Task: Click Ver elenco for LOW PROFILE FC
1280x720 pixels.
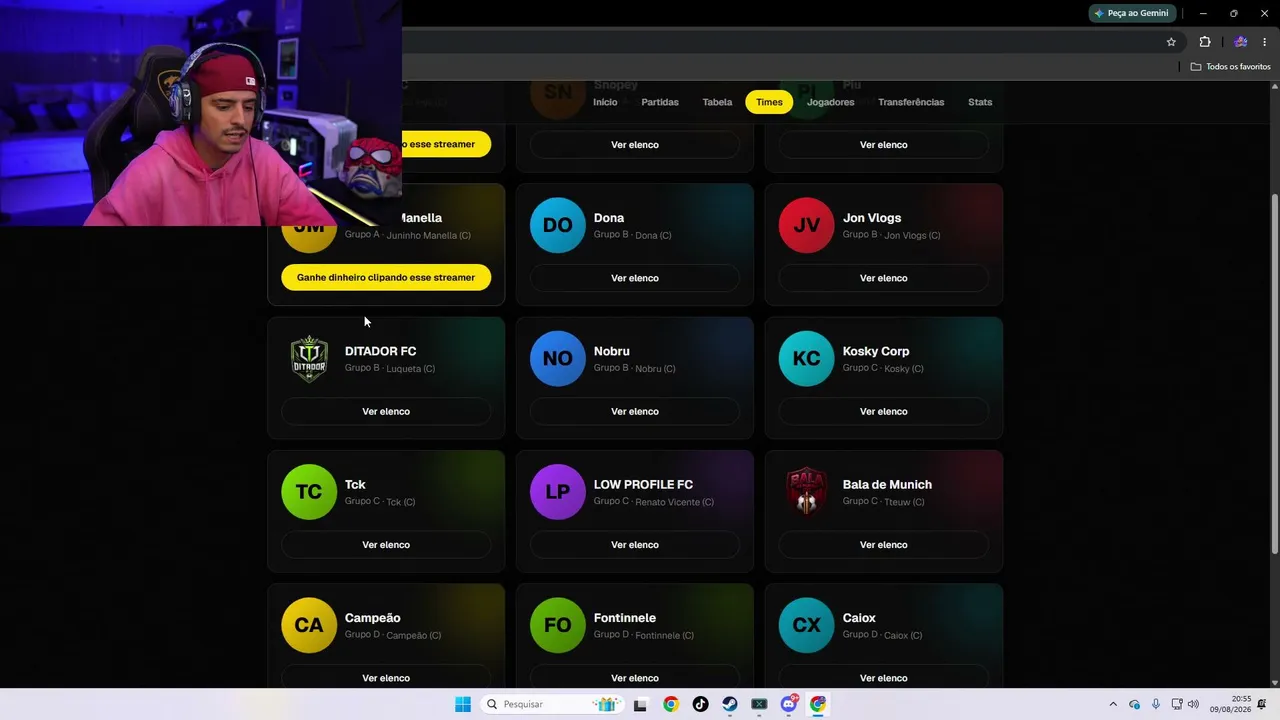Action: pos(635,545)
